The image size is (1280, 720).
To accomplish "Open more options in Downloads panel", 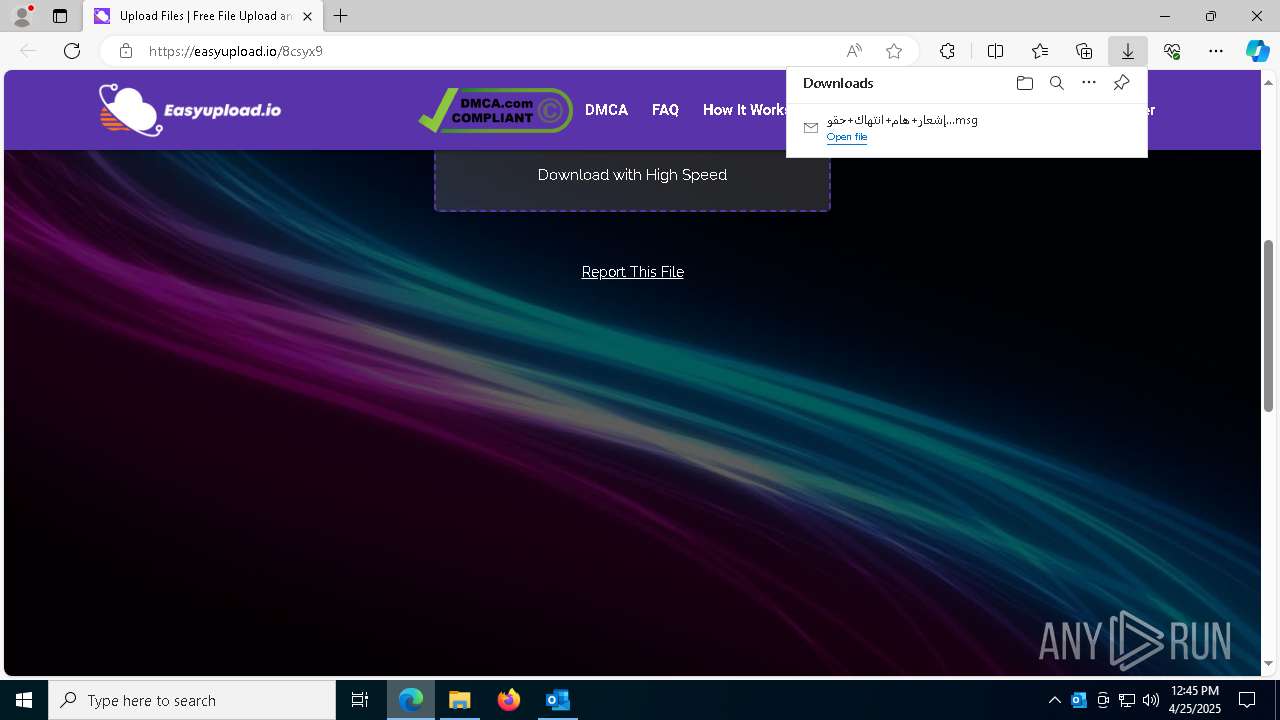I will 1089,83.
